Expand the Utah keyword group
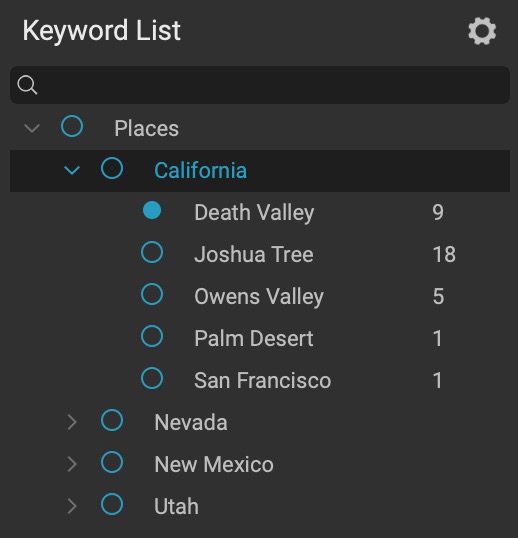The height and width of the screenshot is (538, 518). click(72, 506)
